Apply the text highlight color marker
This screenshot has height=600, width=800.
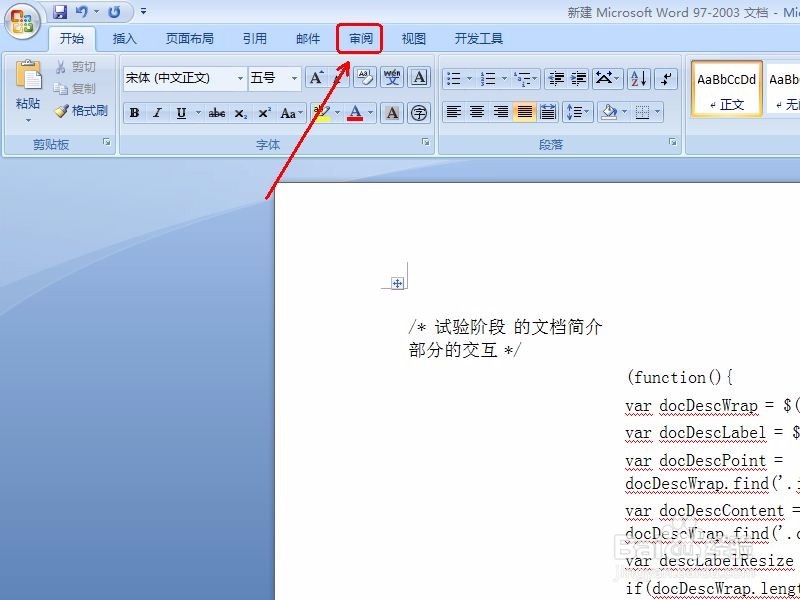click(x=321, y=113)
